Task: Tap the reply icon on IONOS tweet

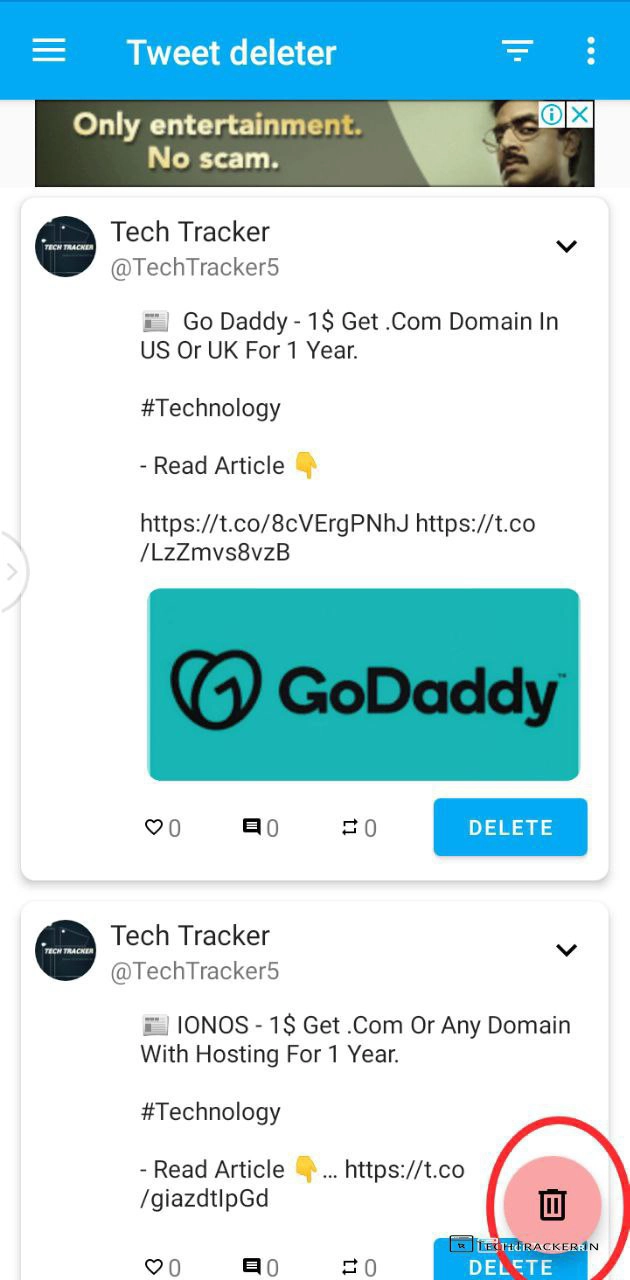Action: (252, 1267)
